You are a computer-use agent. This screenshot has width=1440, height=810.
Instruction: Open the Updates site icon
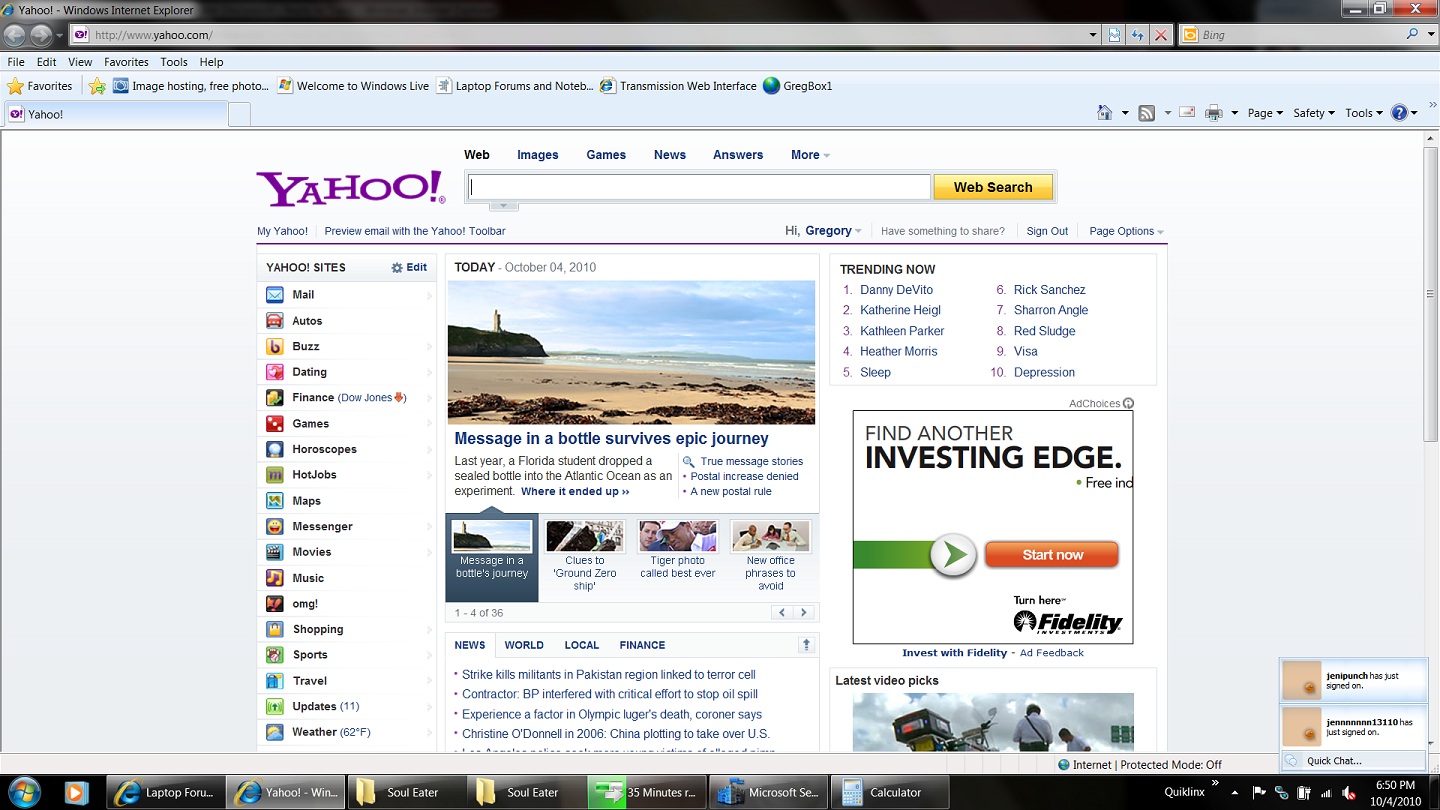[274, 706]
